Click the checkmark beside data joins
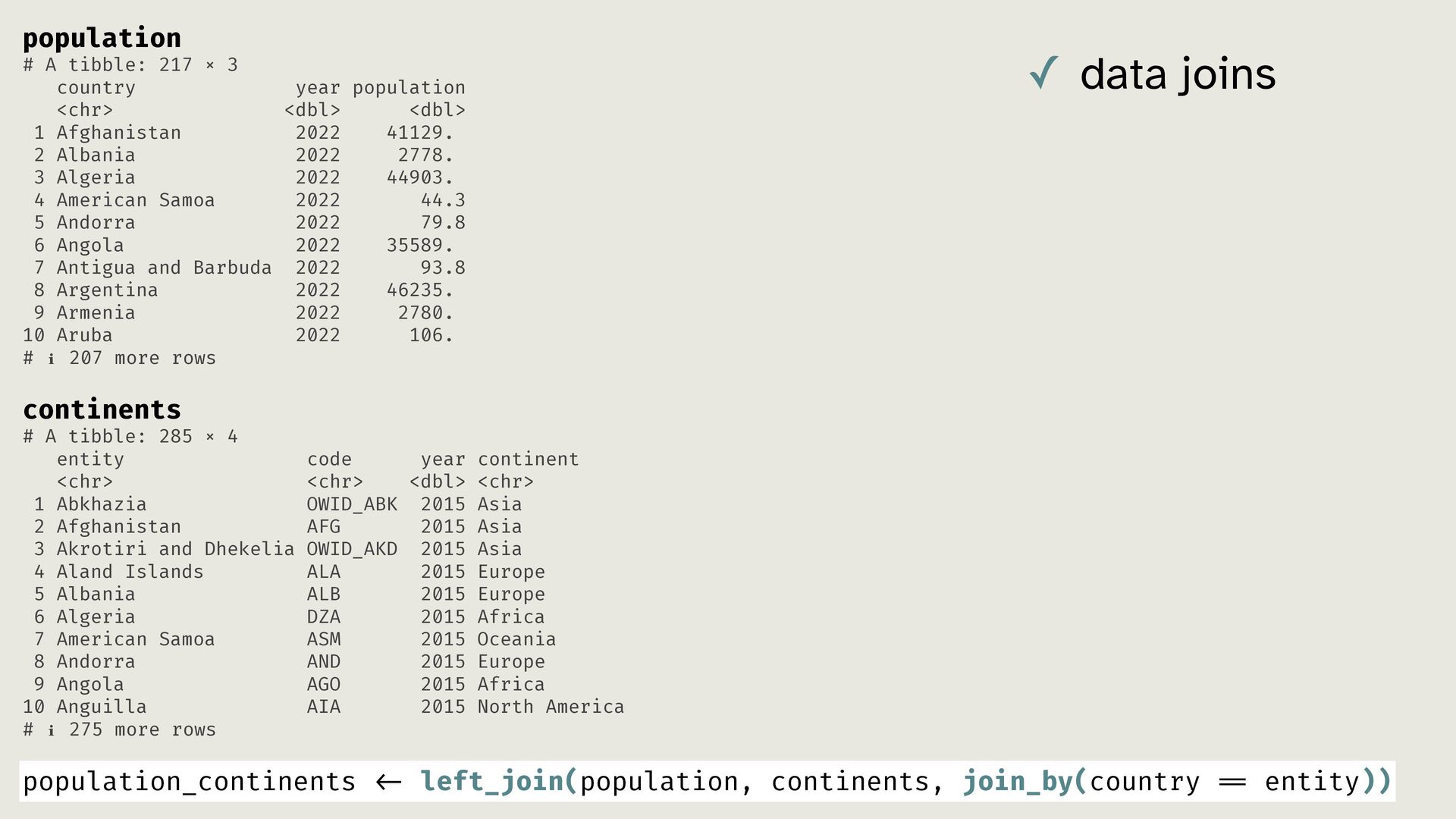Image resolution: width=1456 pixels, height=819 pixels. point(1043,74)
